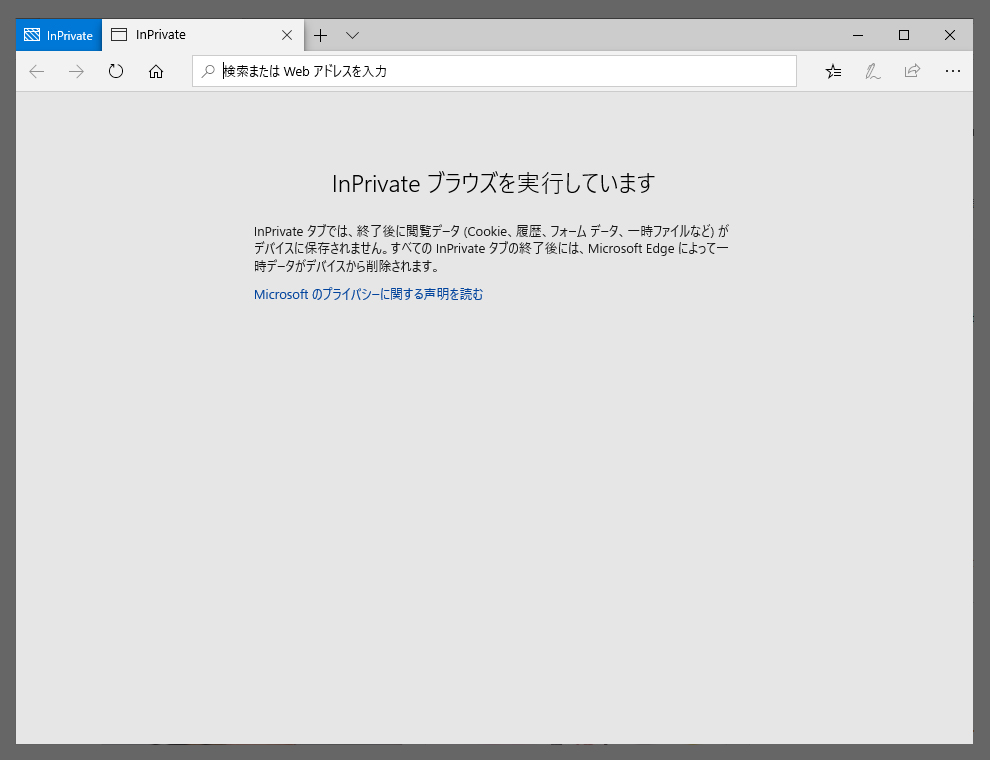This screenshot has width=990, height=760.
Task: Focus the address bar input field
Action: click(x=494, y=71)
